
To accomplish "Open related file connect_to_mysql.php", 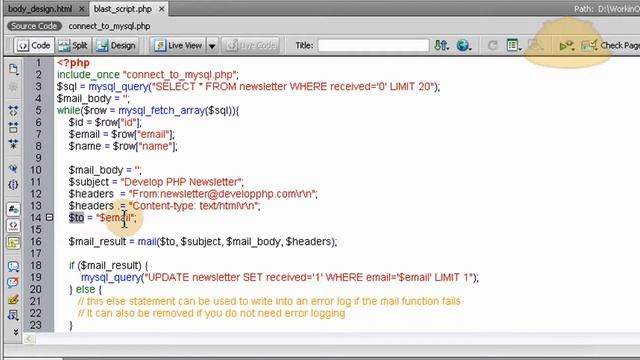I will [109, 26].
